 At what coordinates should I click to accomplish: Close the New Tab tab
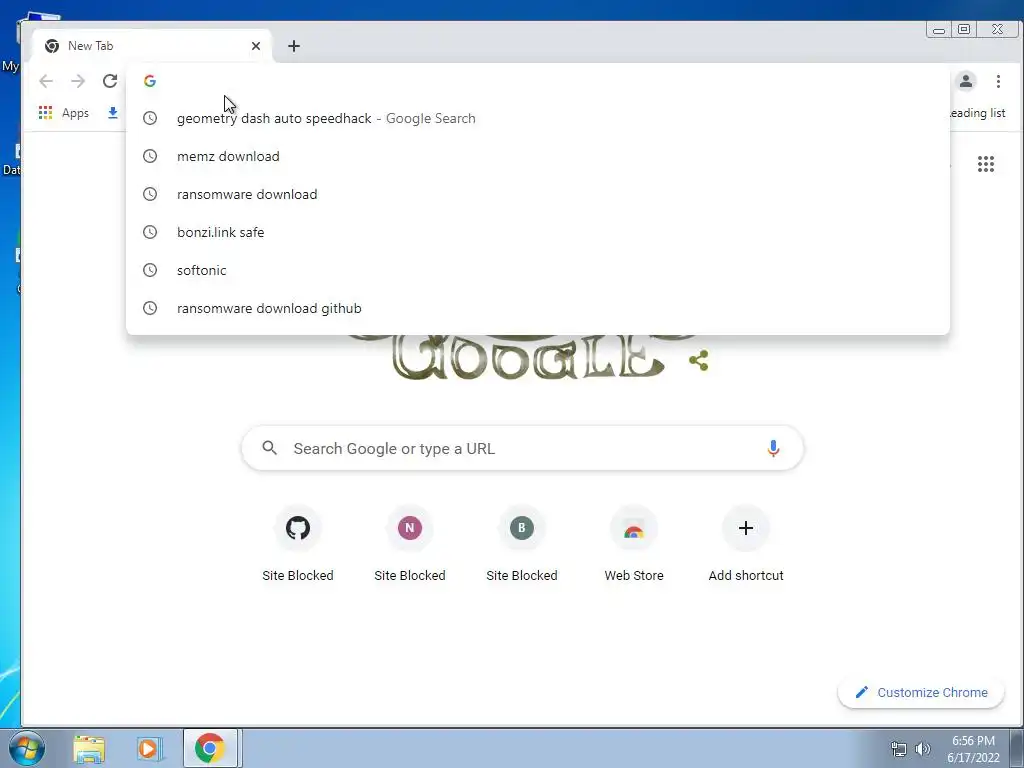[256, 46]
